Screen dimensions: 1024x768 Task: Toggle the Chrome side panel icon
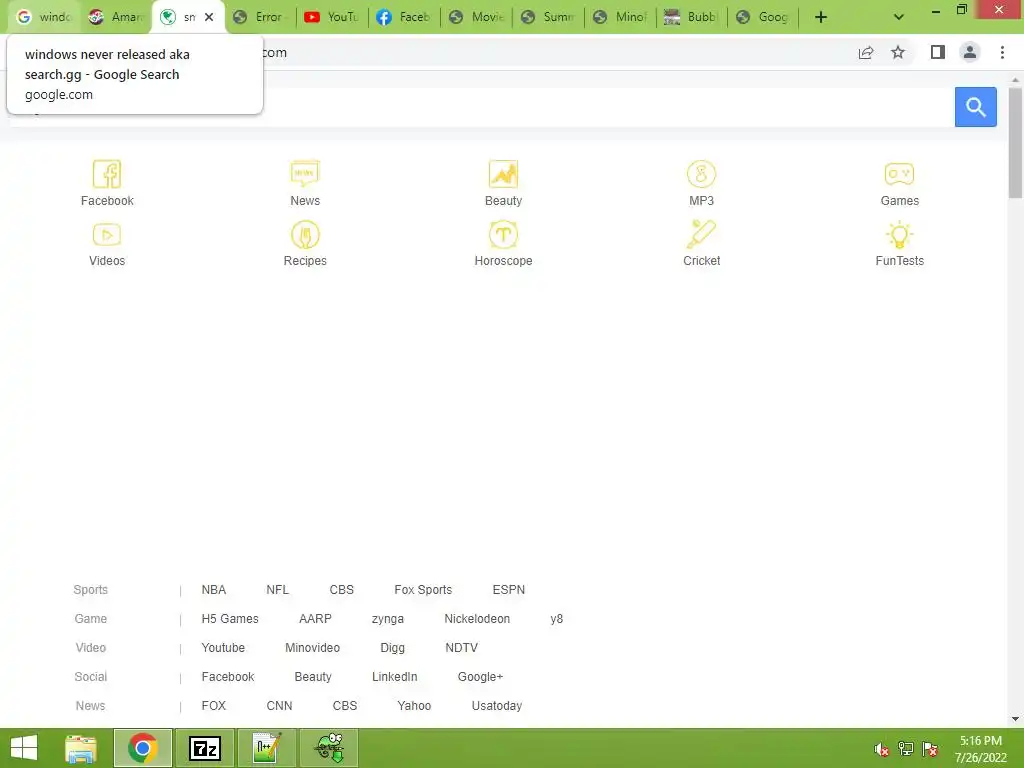(x=938, y=52)
